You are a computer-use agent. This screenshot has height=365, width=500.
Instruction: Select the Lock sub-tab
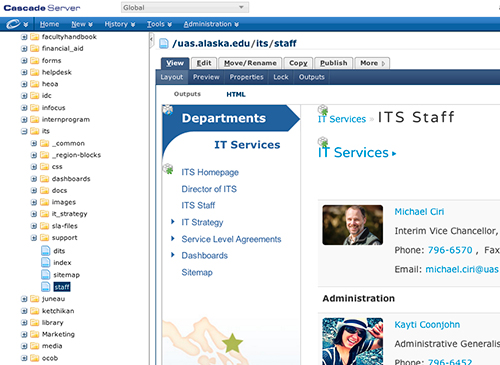click(281, 77)
